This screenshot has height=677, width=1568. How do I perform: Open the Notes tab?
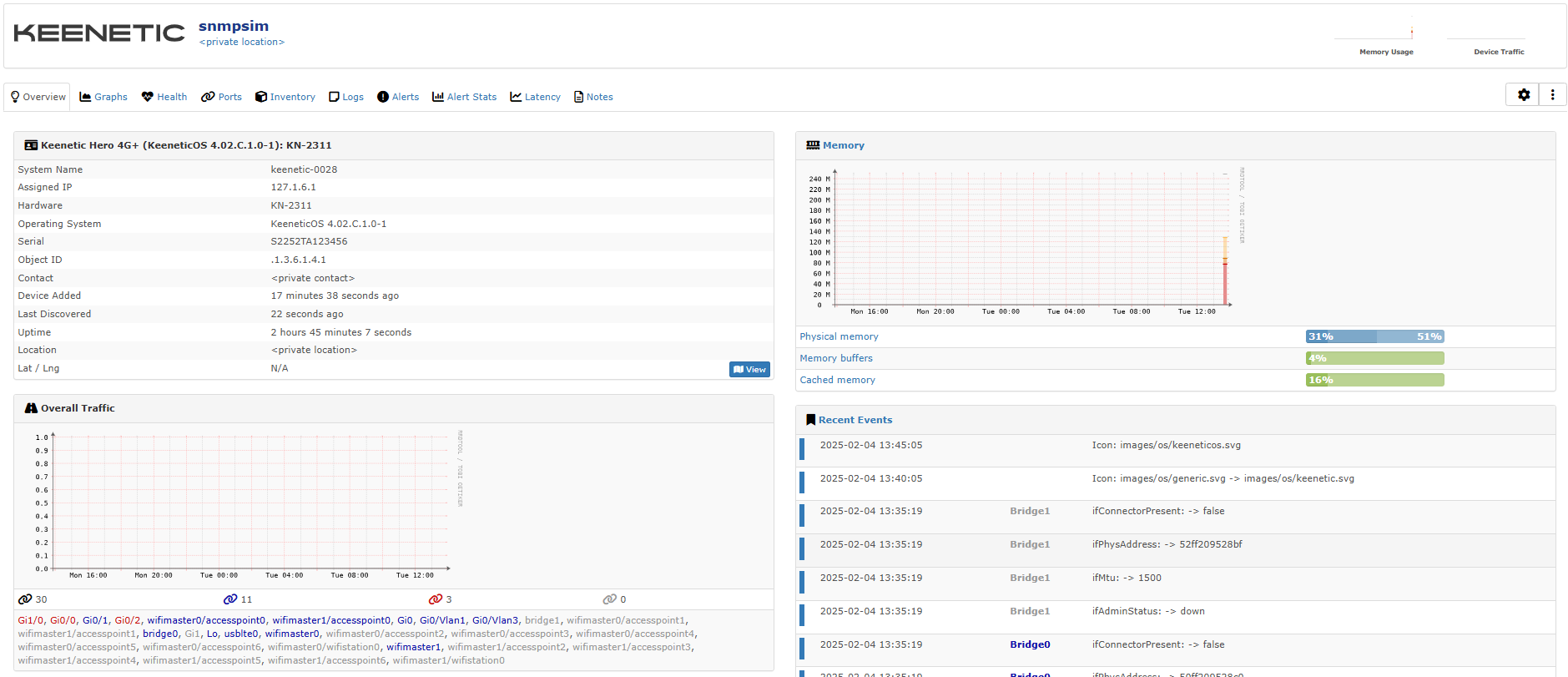click(593, 97)
